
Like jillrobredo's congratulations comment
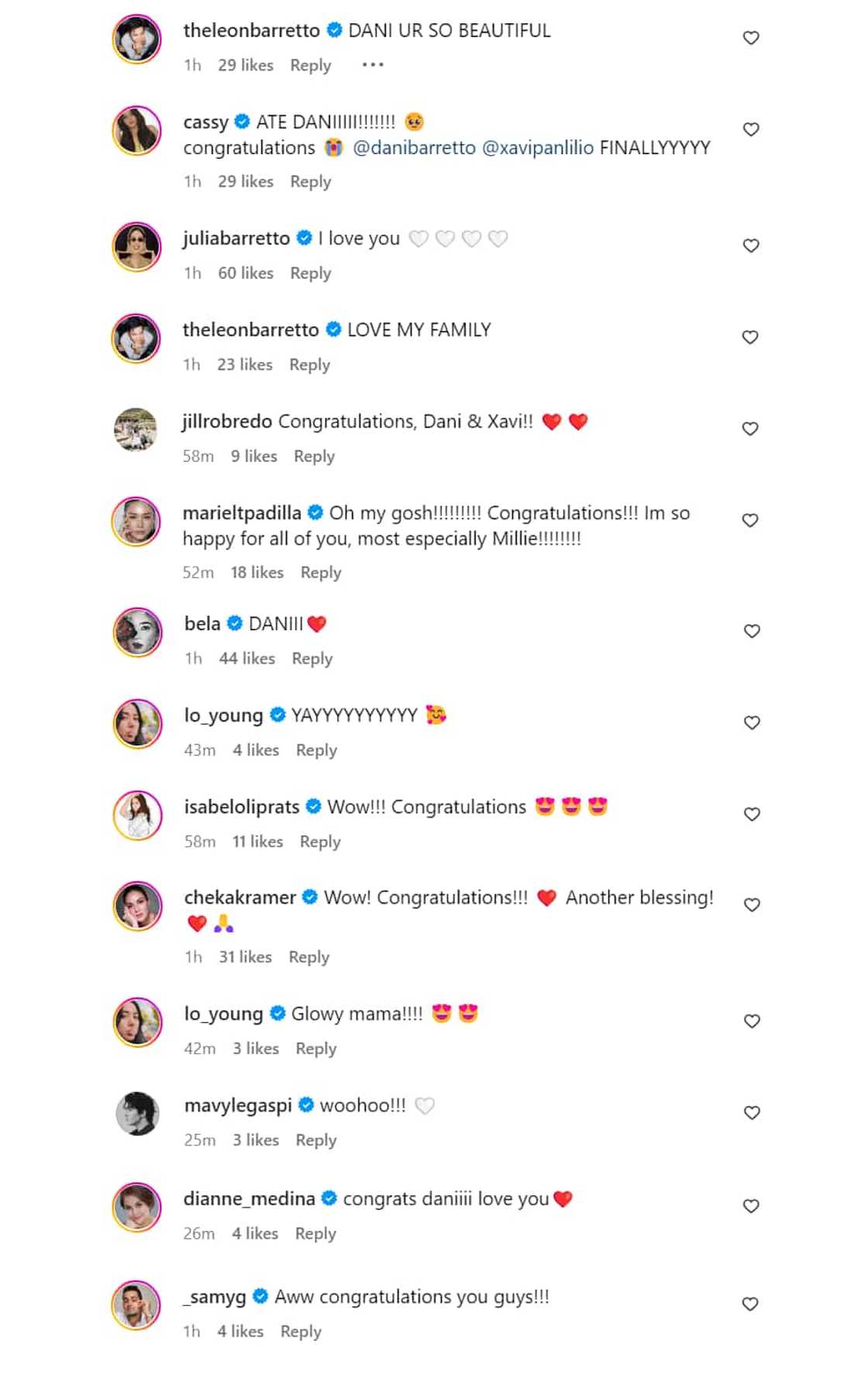[750, 429]
